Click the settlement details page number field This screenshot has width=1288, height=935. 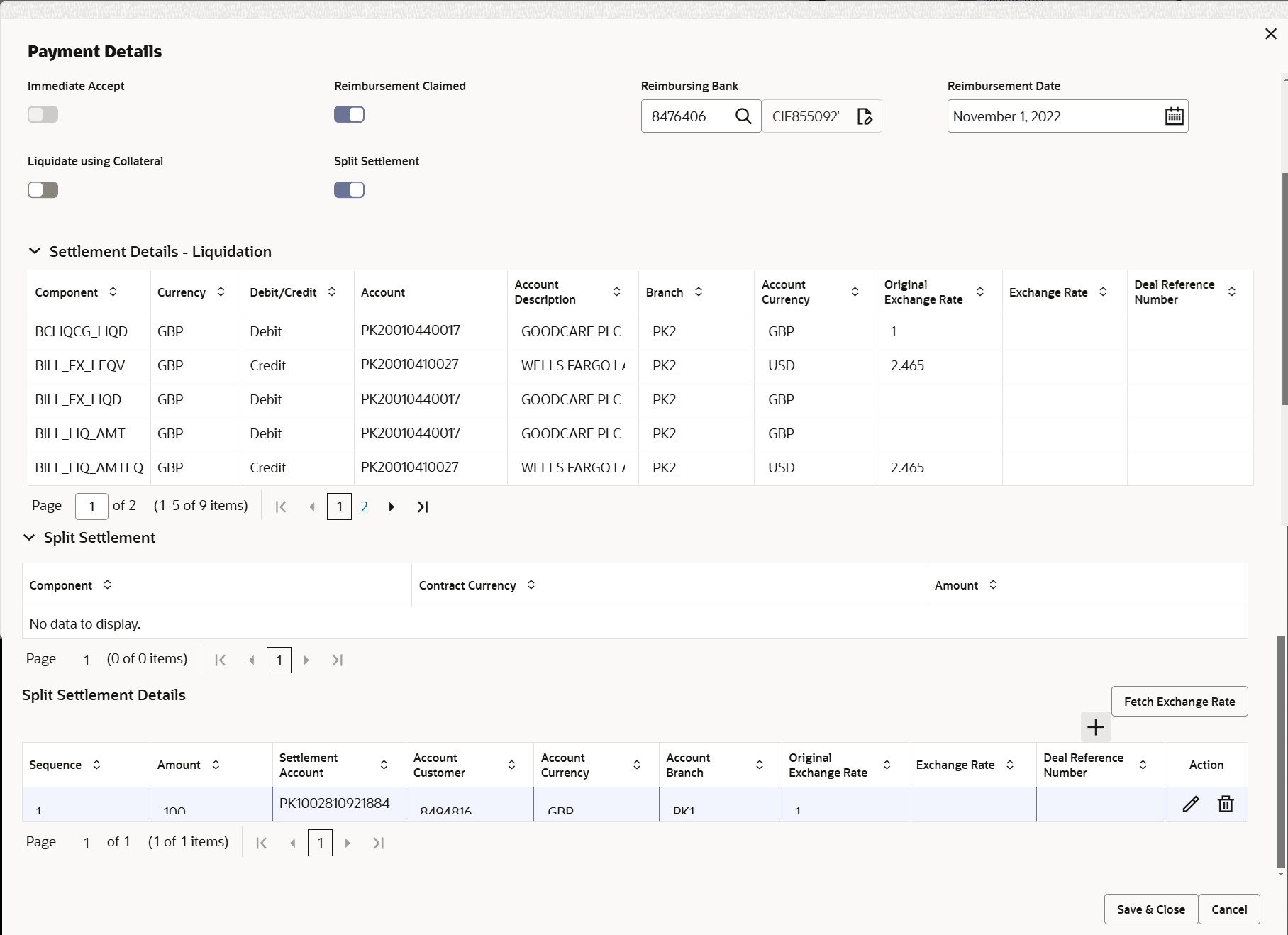click(91, 507)
